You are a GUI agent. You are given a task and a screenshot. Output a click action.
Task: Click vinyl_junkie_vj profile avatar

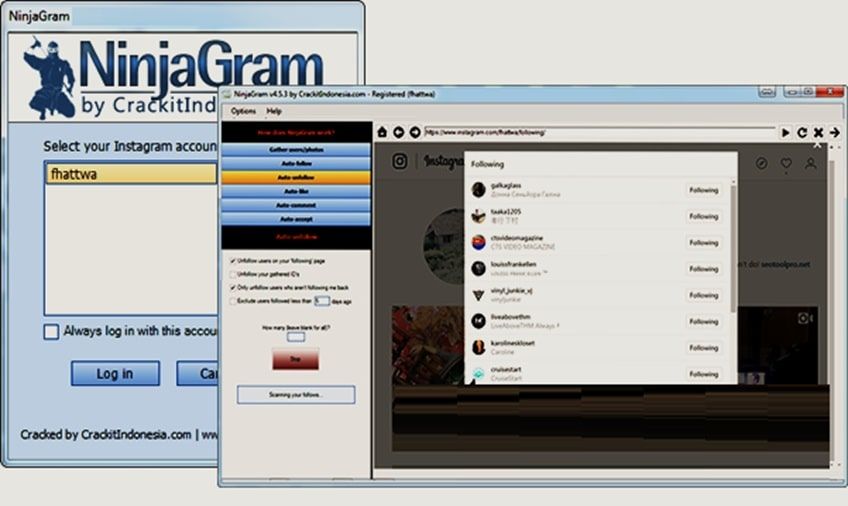click(479, 295)
